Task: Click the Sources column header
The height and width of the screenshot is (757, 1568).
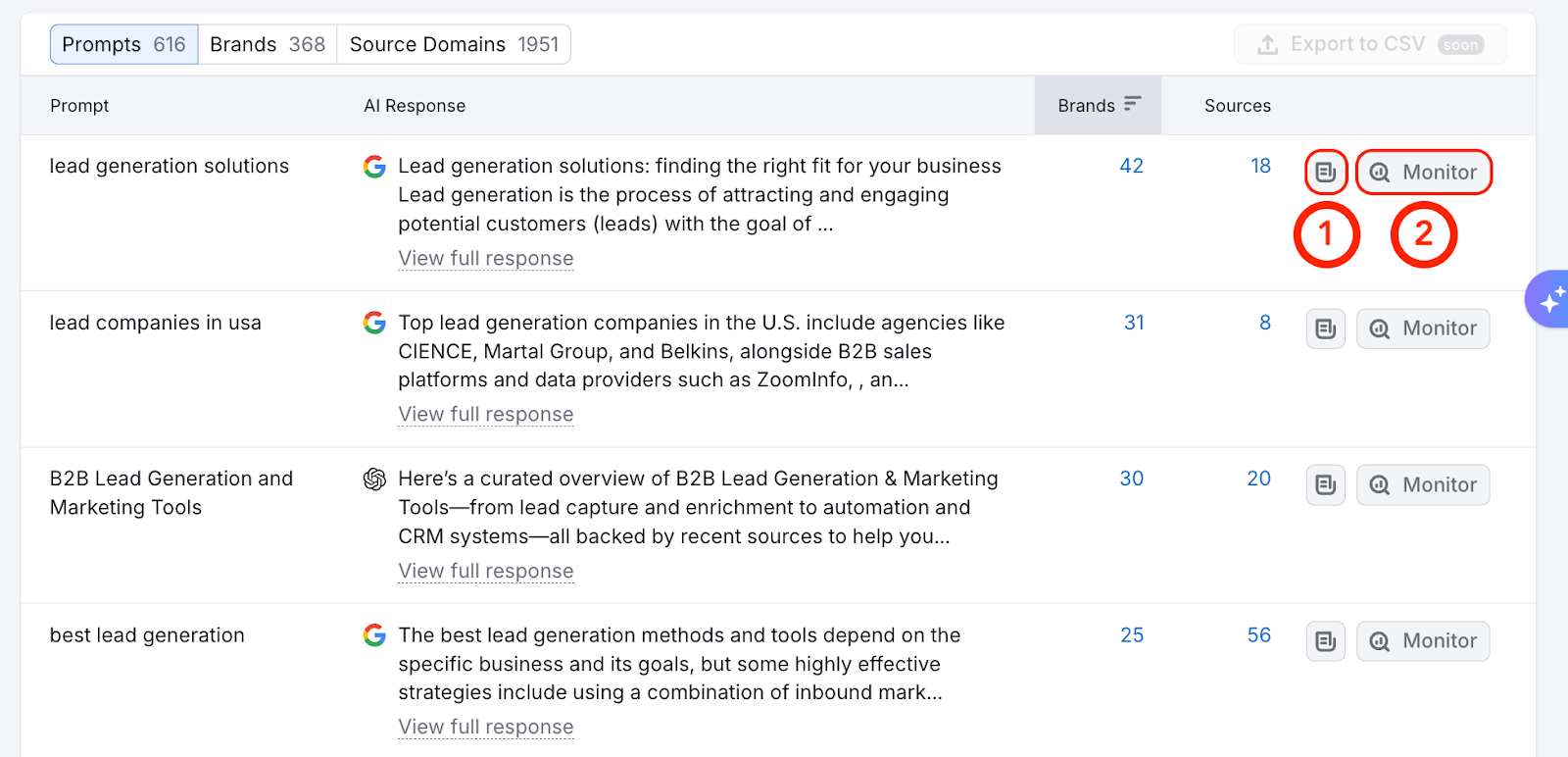Action: [1237, 106]
